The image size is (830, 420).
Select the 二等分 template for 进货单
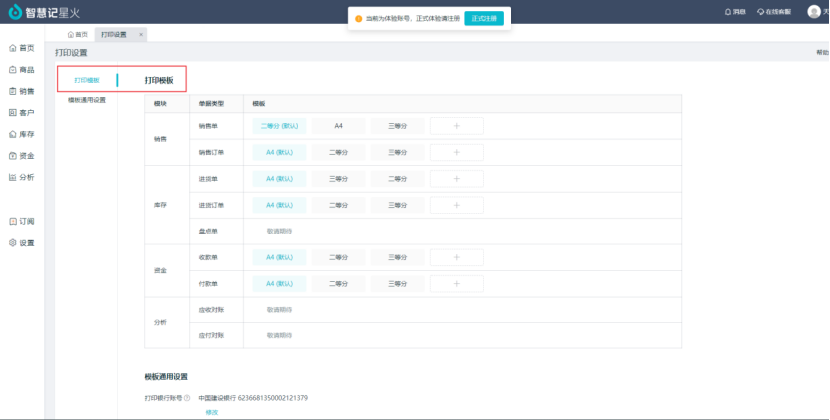[x=398, y=179]
